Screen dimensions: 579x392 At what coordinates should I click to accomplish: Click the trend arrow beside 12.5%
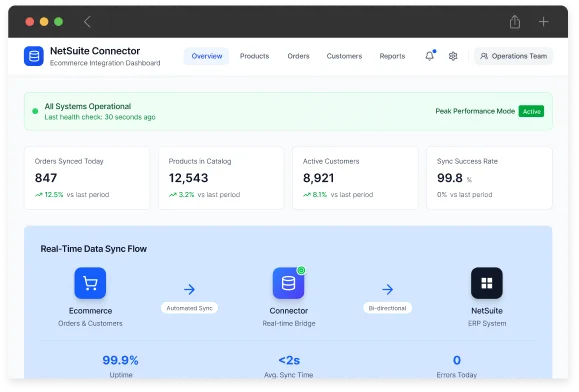point(39,195)
